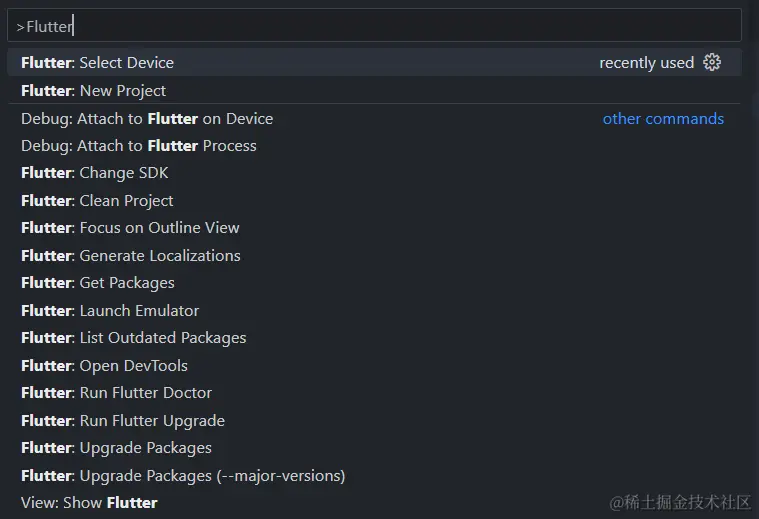The image size is (759, 519).
Task: Choose Flutter: Focus on Outline View
Action: tap(374, 228)
